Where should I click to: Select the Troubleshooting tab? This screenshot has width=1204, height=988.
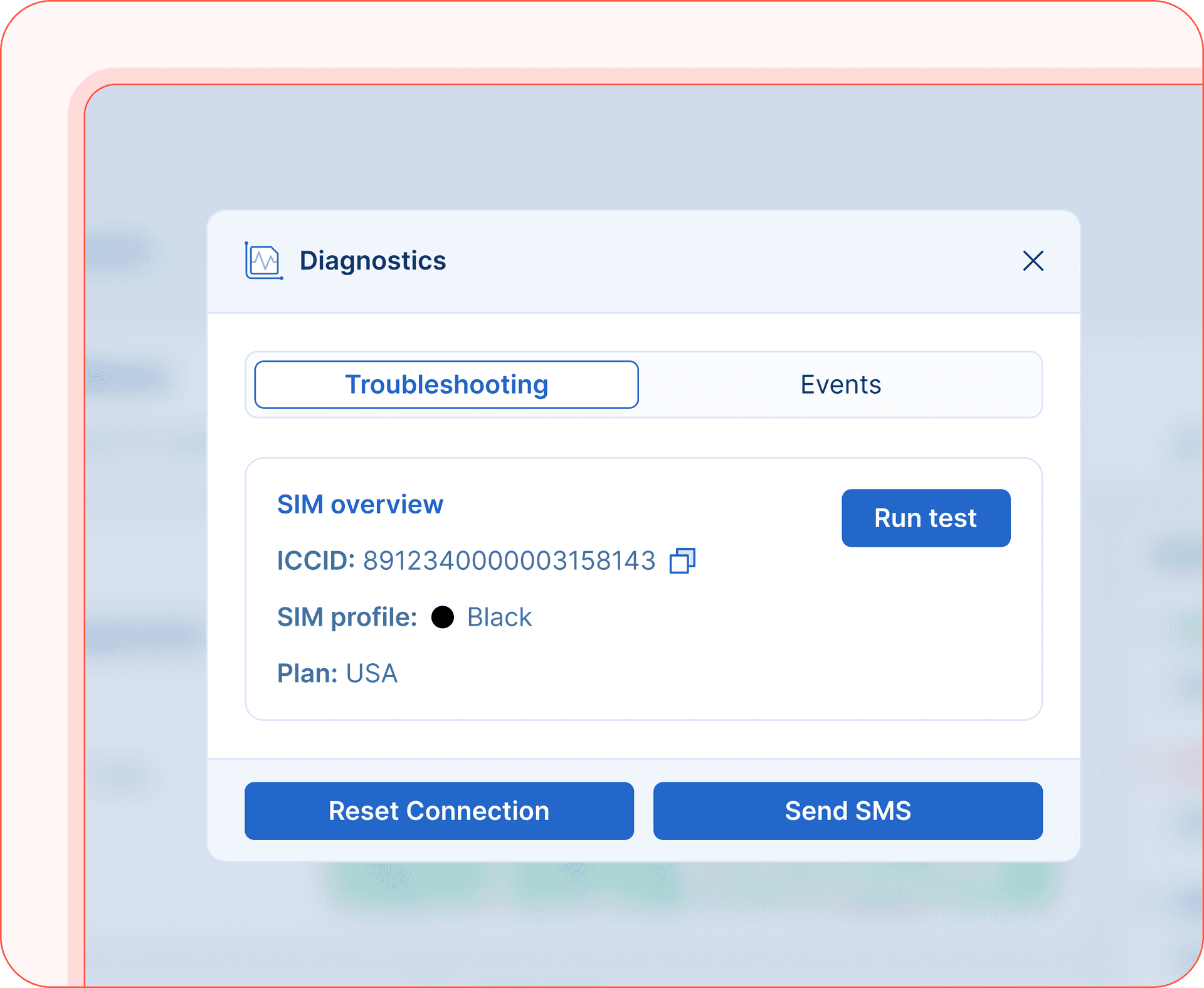tap(446, 384)
